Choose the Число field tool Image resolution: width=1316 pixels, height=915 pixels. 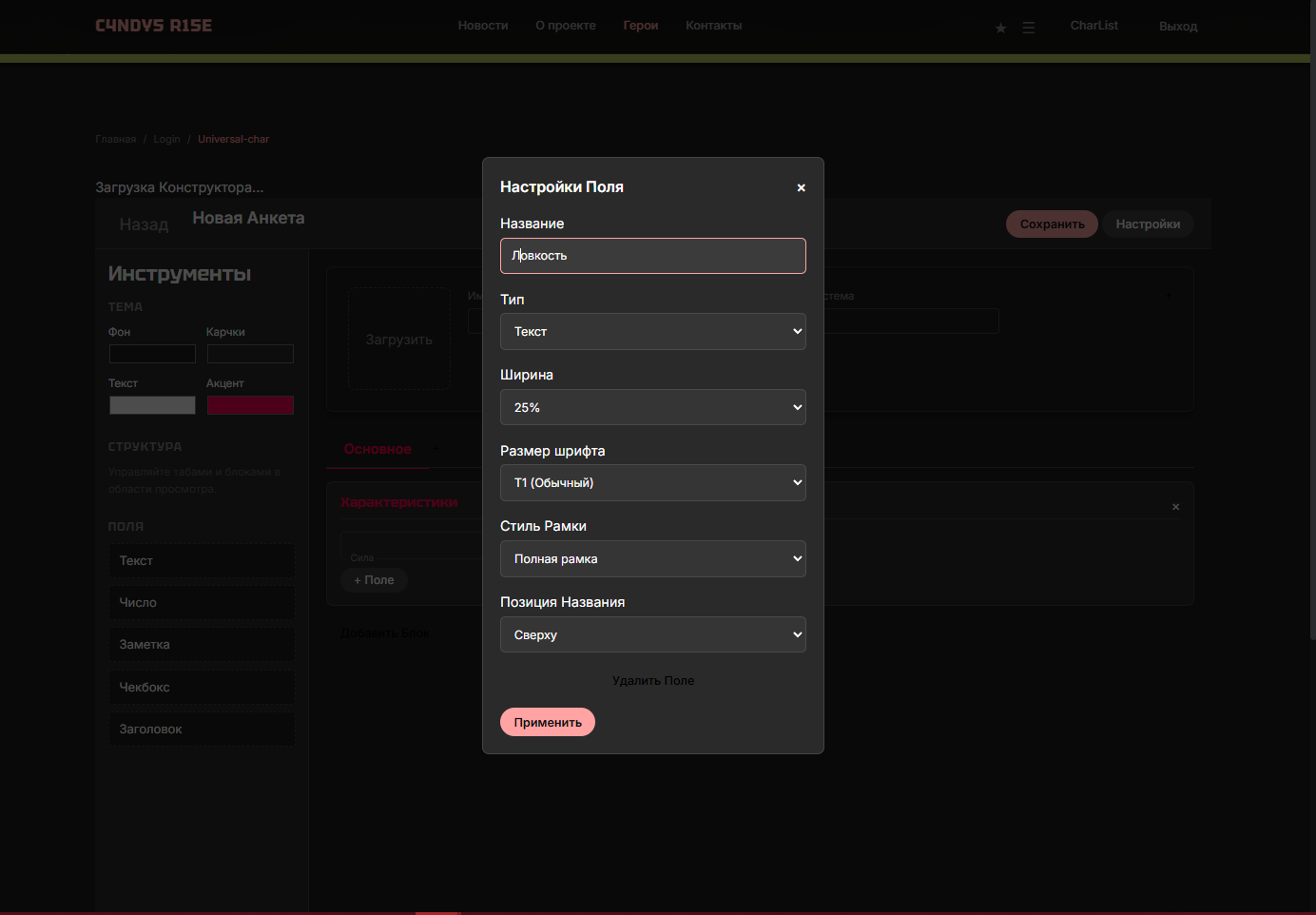(202, 603)
